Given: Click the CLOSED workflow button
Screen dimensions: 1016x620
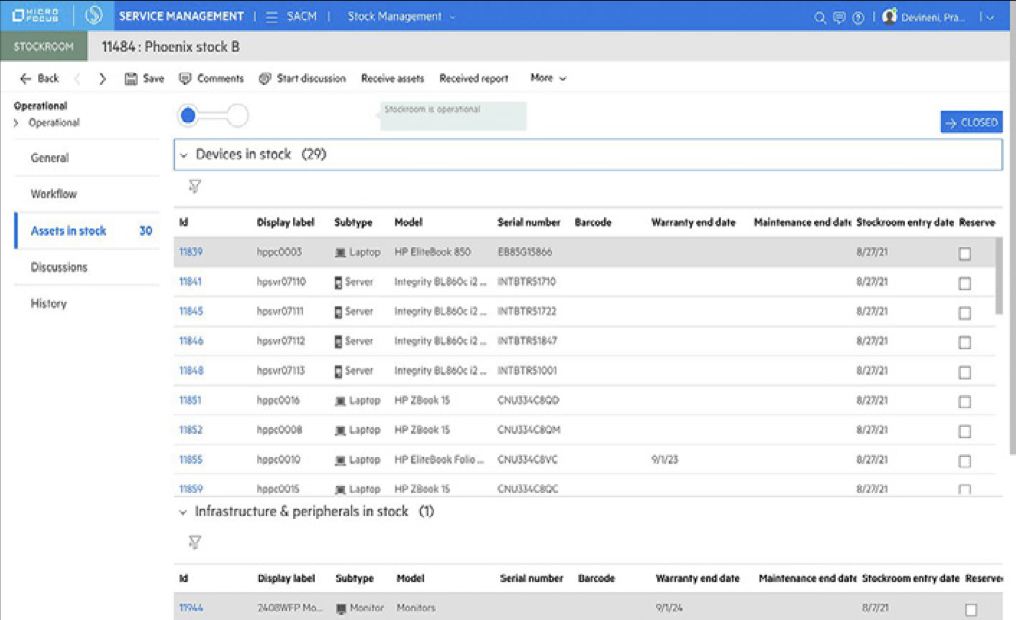Looking at the screenshot, I should [969, 121].
